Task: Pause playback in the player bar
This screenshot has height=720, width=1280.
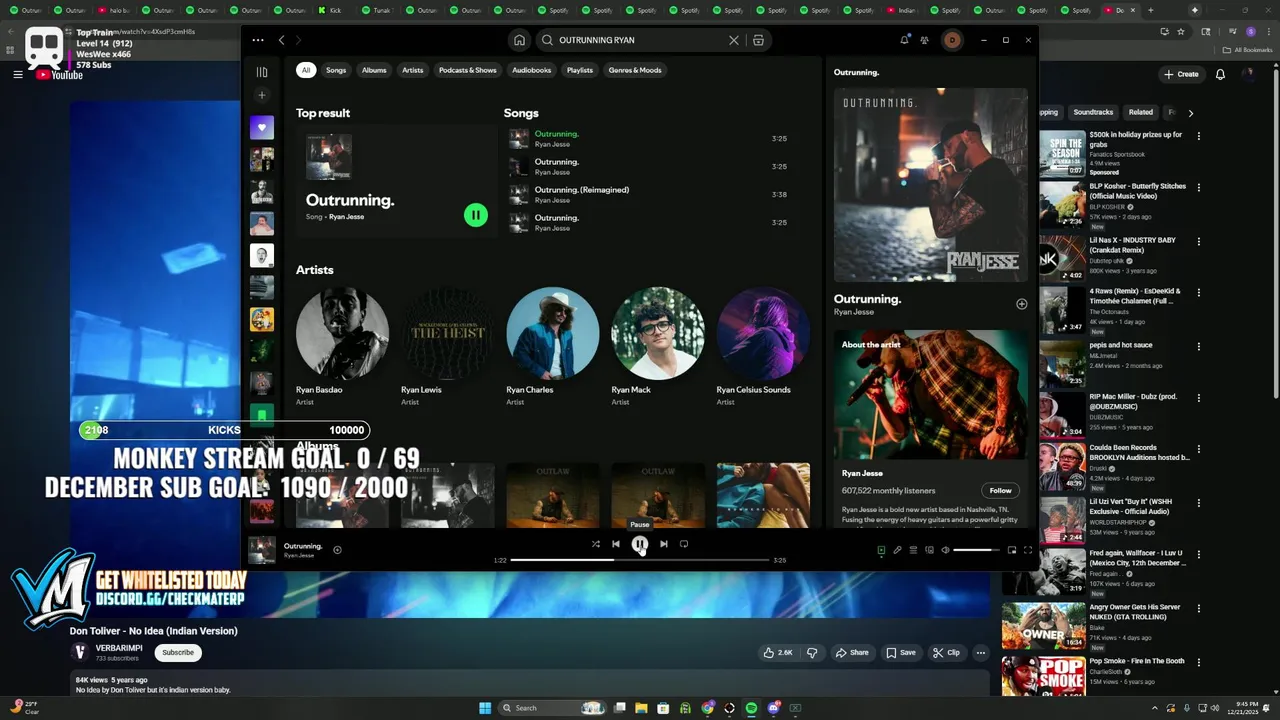Action: pos(640,544)
